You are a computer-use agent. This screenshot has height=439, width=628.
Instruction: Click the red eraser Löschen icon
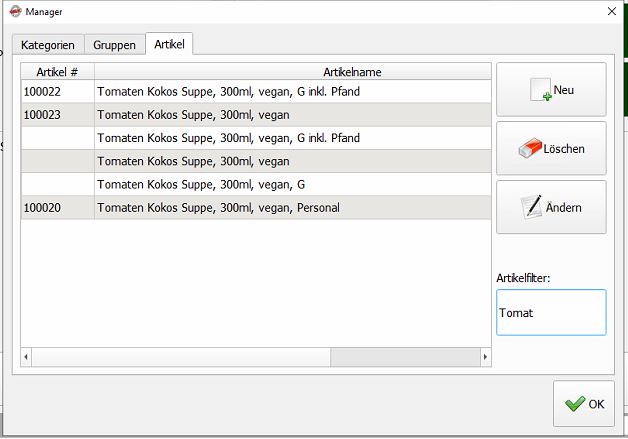530,148
